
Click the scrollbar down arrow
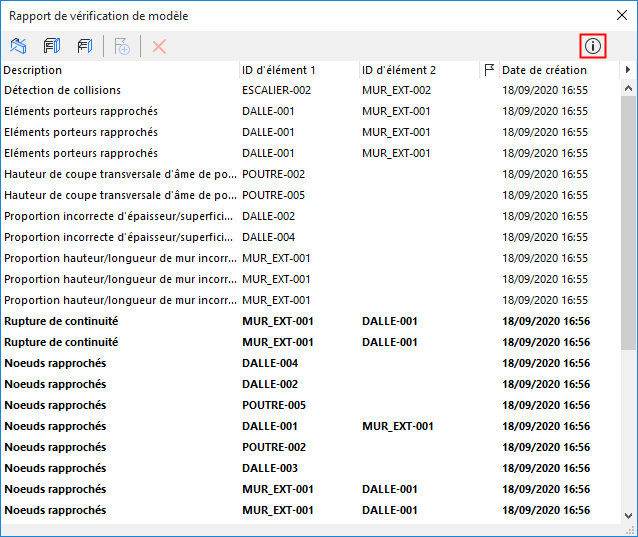[628, 516]
